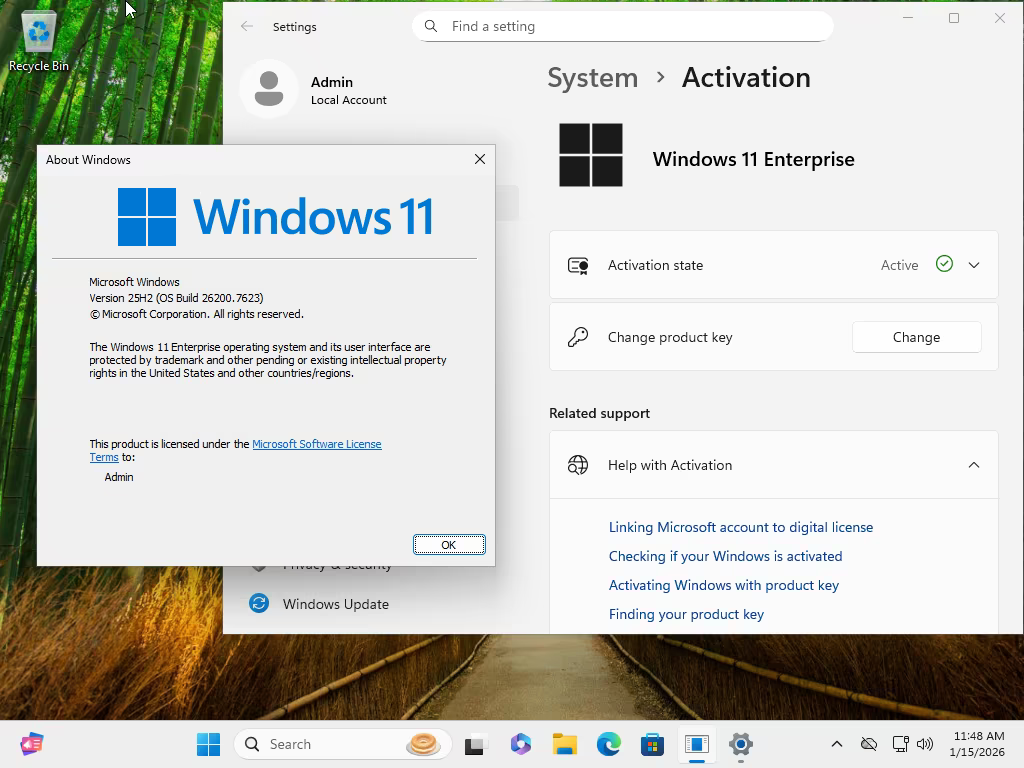Open Task View from taskbar
This screenshot has height=768, width=1024.
476,744
